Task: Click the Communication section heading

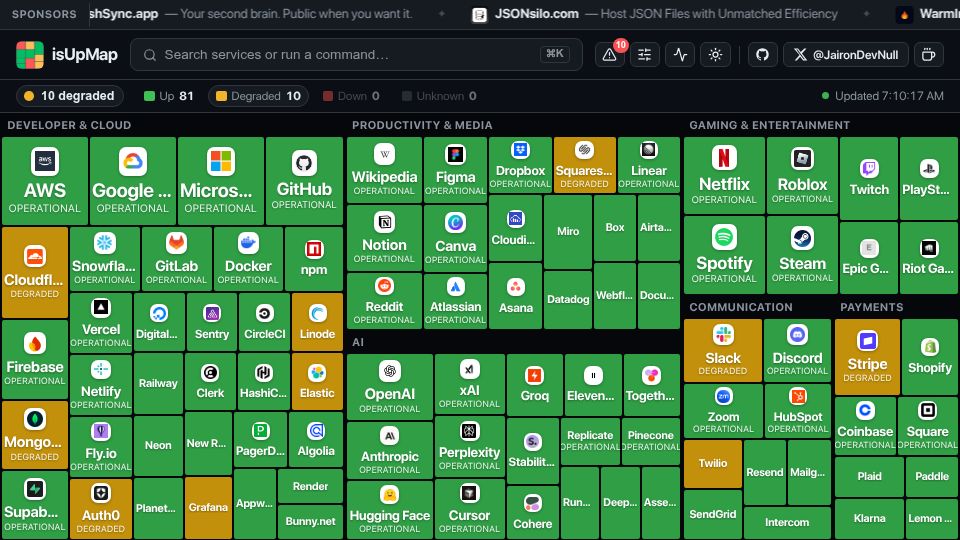Action: click(x=741, y=307)
